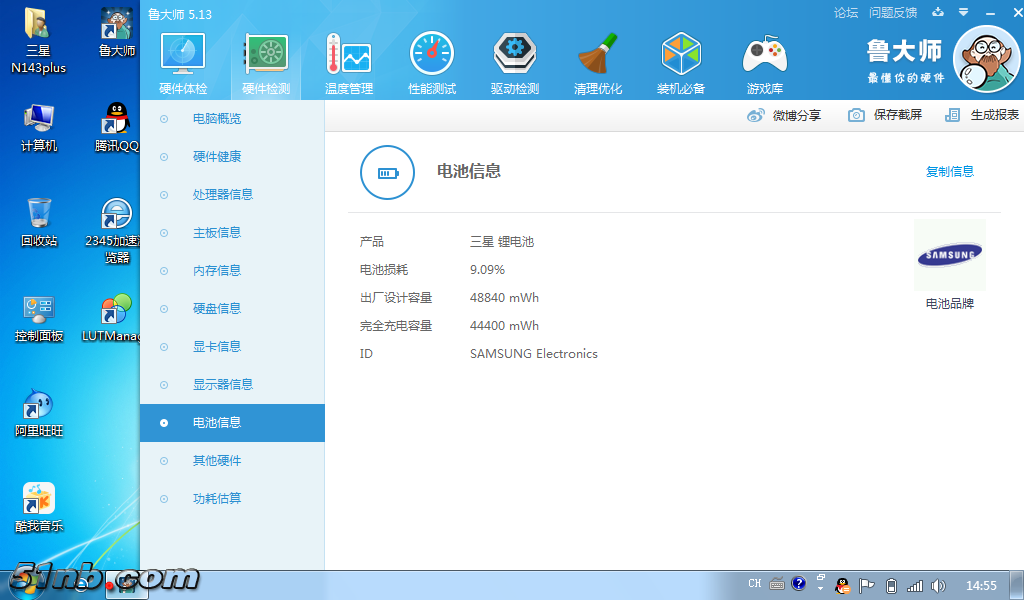
Task: Open the 论坛 forum link in title bar
Action: coord(846,13)
